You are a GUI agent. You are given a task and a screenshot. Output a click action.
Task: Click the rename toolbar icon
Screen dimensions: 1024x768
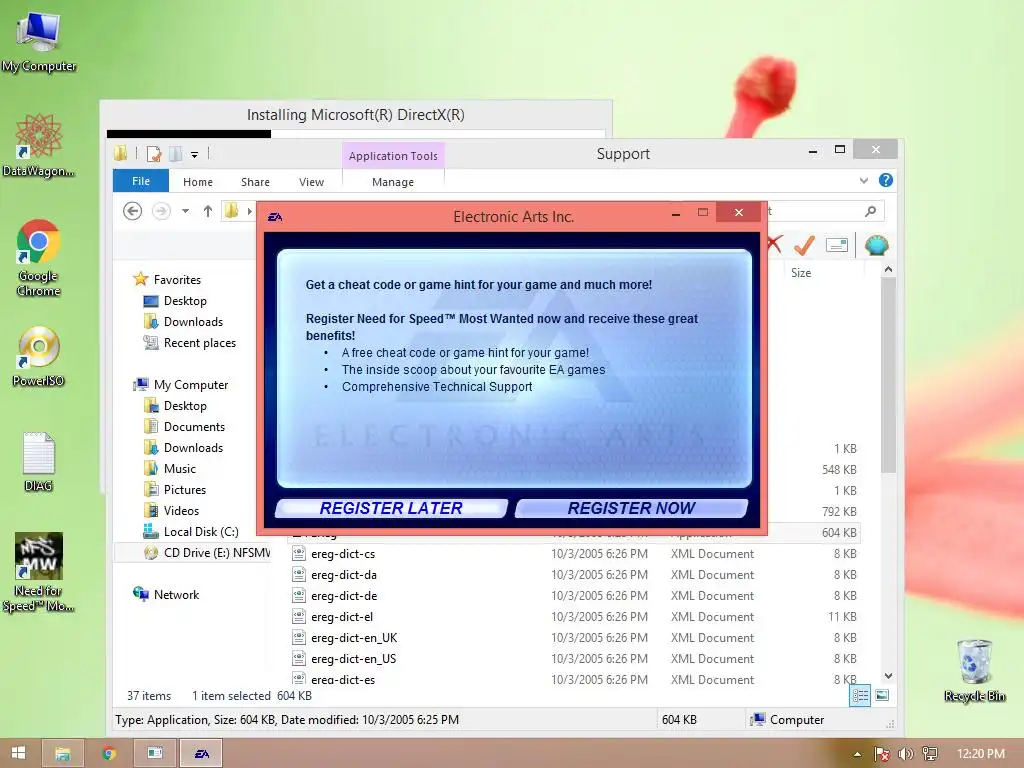tap(837, 246)
